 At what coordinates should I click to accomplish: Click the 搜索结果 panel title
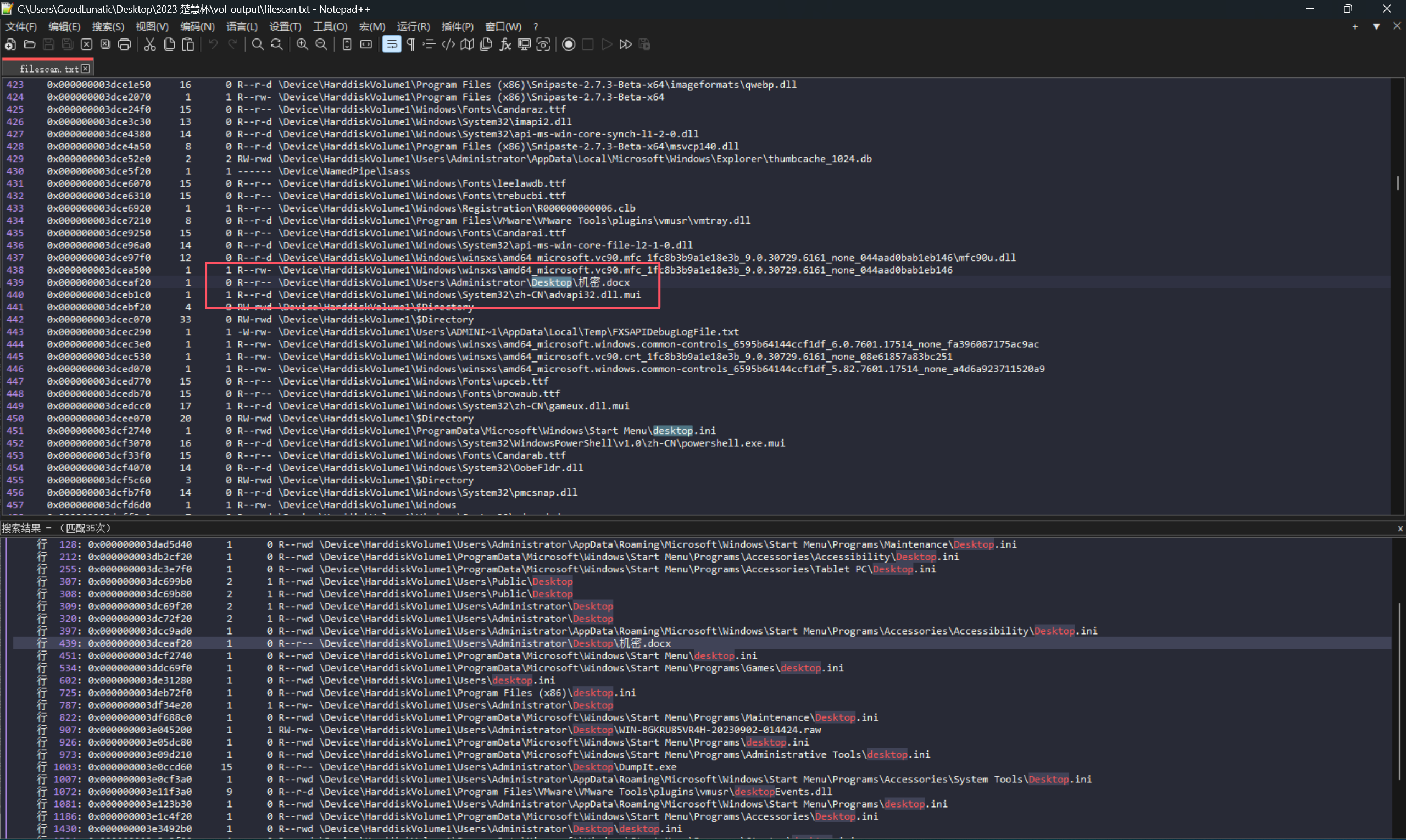tap(21, 528)
